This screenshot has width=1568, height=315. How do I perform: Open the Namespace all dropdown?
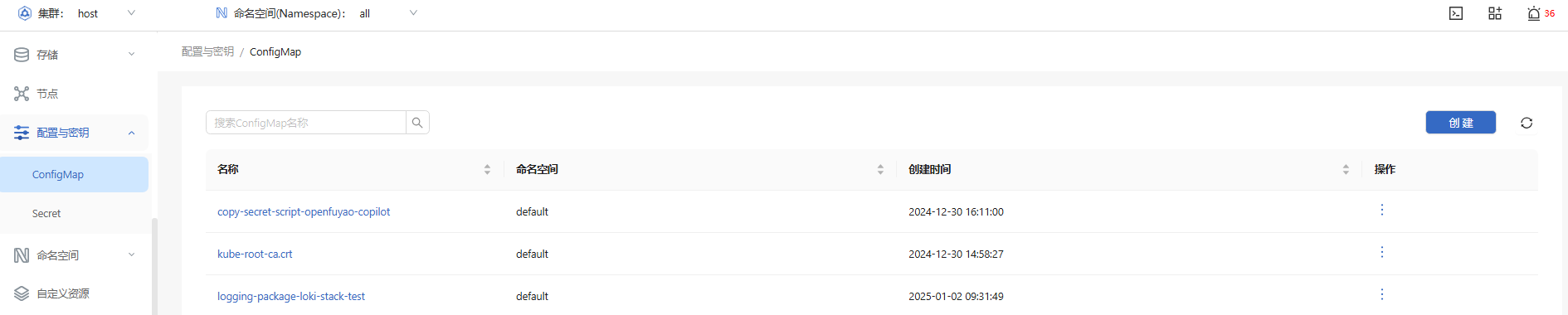tap(388, 13)
